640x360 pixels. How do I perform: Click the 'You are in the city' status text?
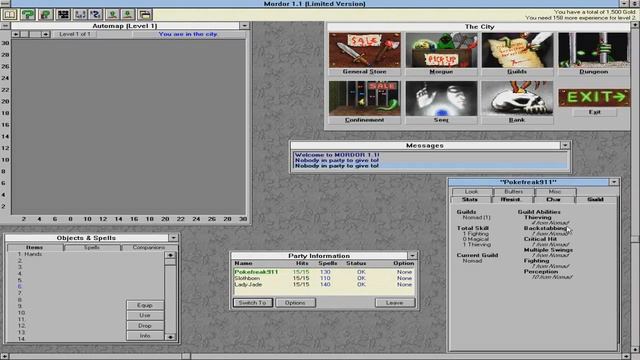point(188,34)
